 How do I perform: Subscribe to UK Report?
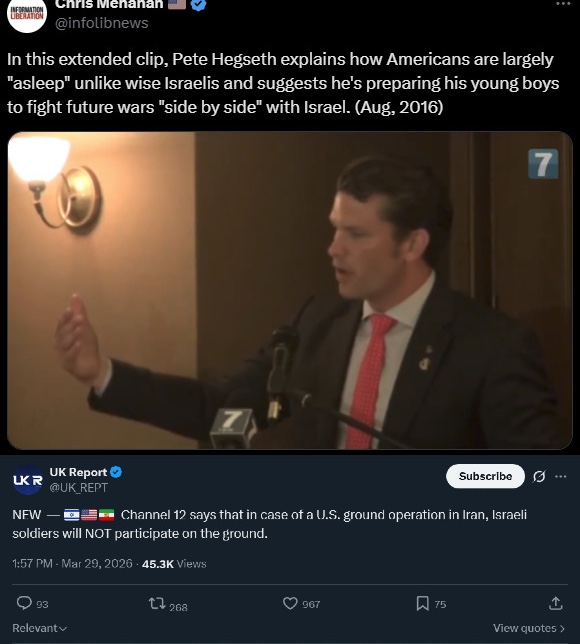[485, 476]
